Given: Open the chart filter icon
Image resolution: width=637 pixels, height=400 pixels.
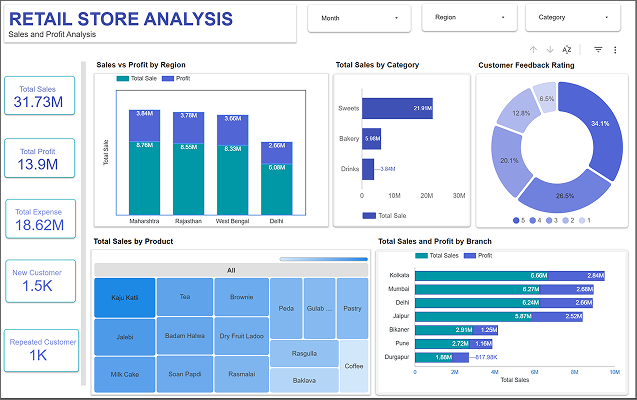Looking at the screenshot, I should click(598, 49).
